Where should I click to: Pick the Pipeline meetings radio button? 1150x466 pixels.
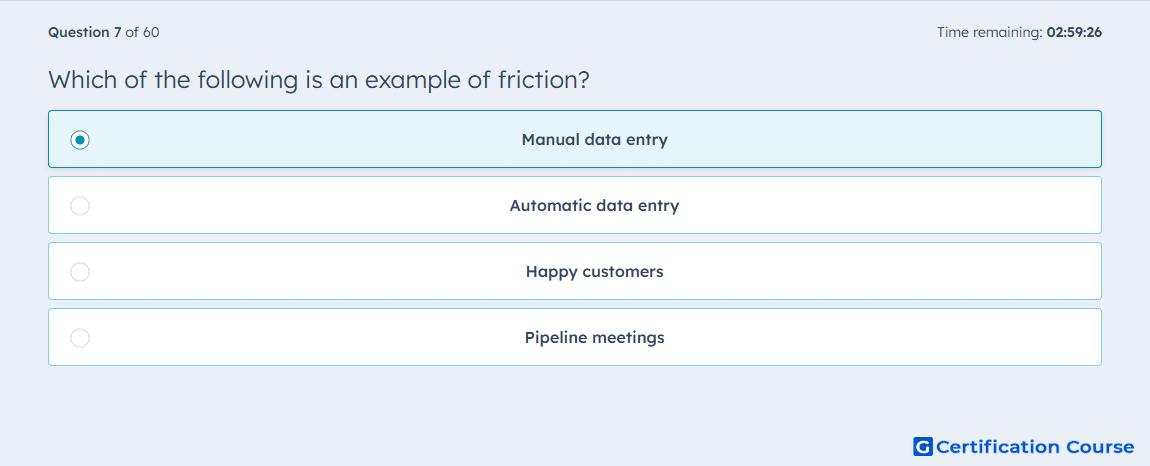(80, 338)
